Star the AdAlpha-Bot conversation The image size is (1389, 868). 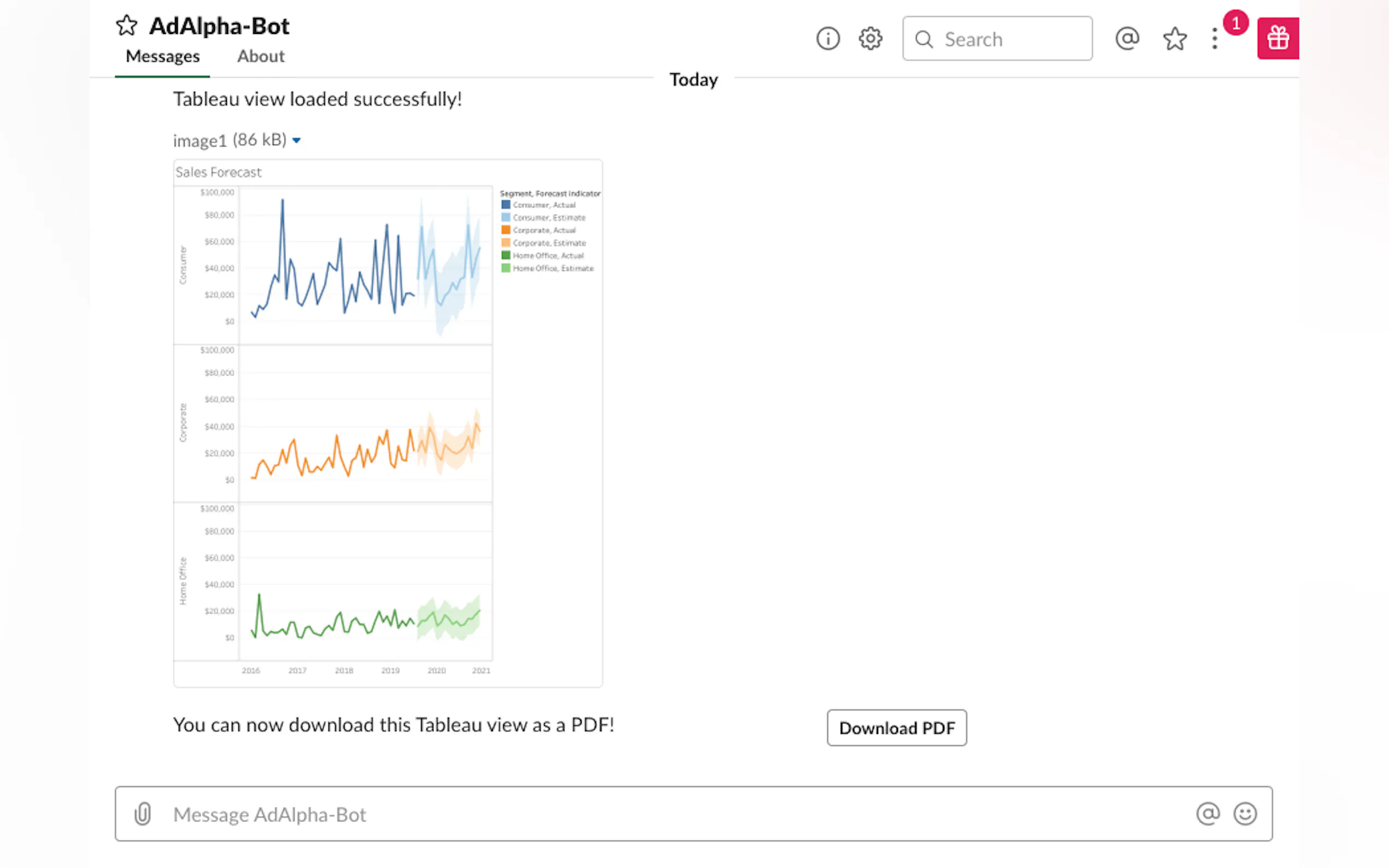coord(126,26)
